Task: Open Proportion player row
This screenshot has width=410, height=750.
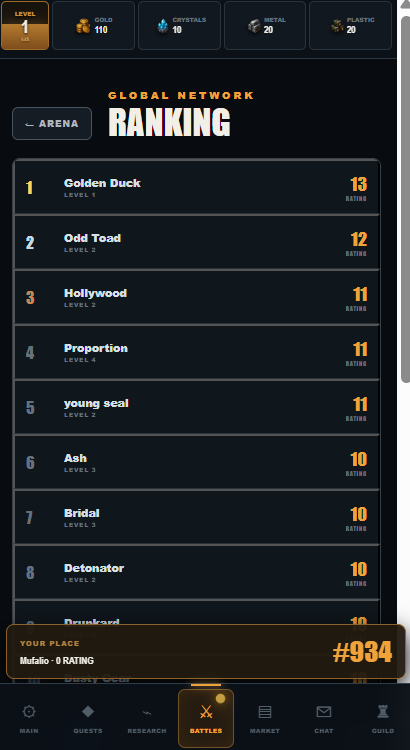Action: point(197,353)
